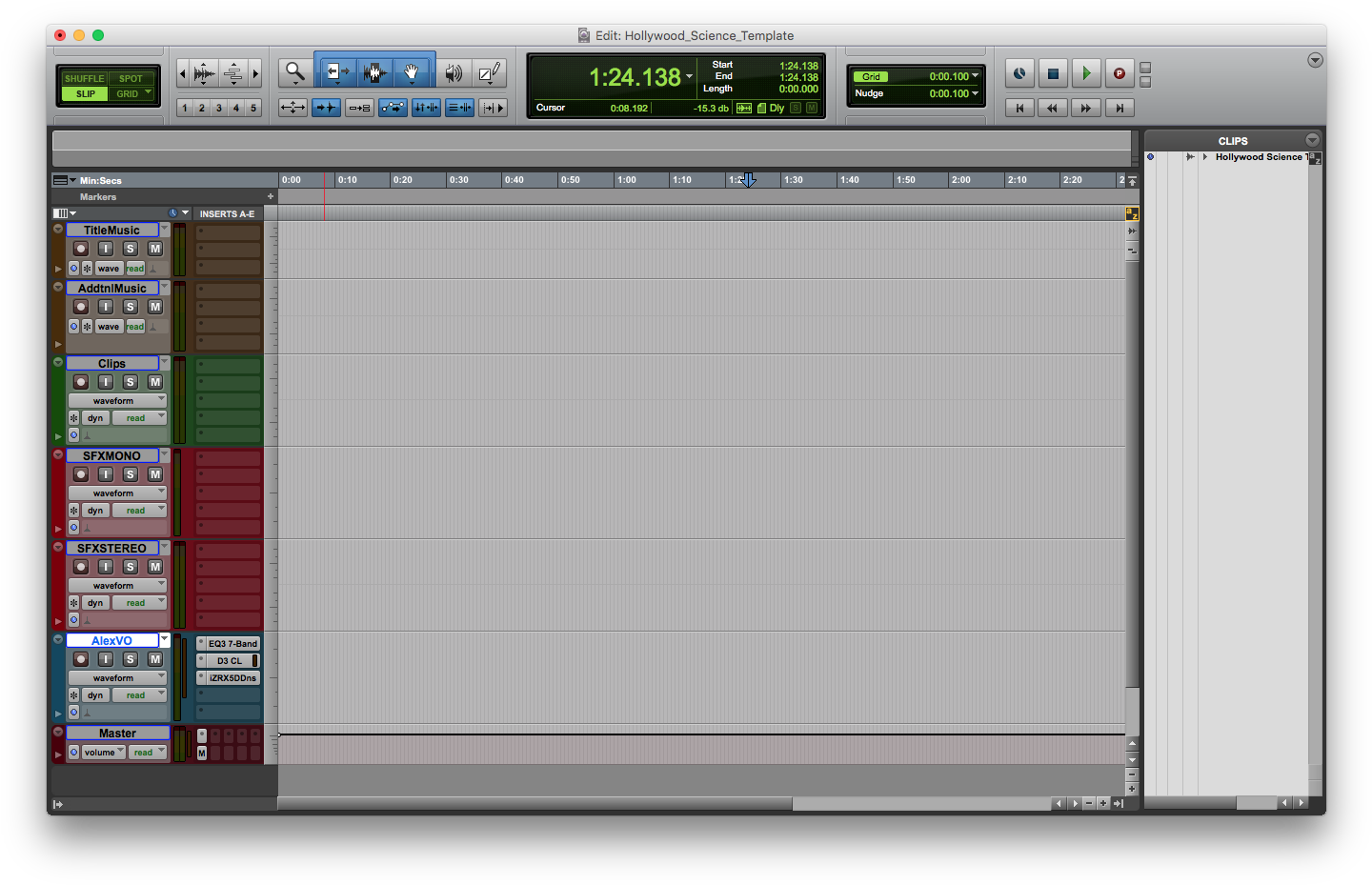Recall zoom preset 1

tap(185, 108)
